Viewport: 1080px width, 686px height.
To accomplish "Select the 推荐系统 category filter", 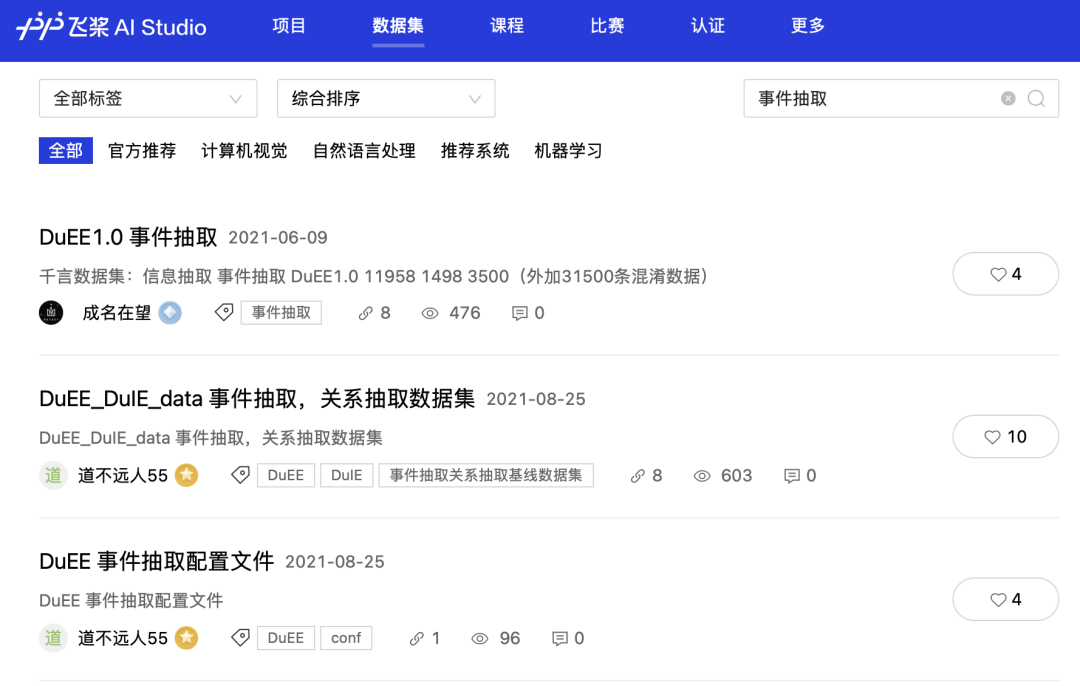I will (x=475, y=151).
